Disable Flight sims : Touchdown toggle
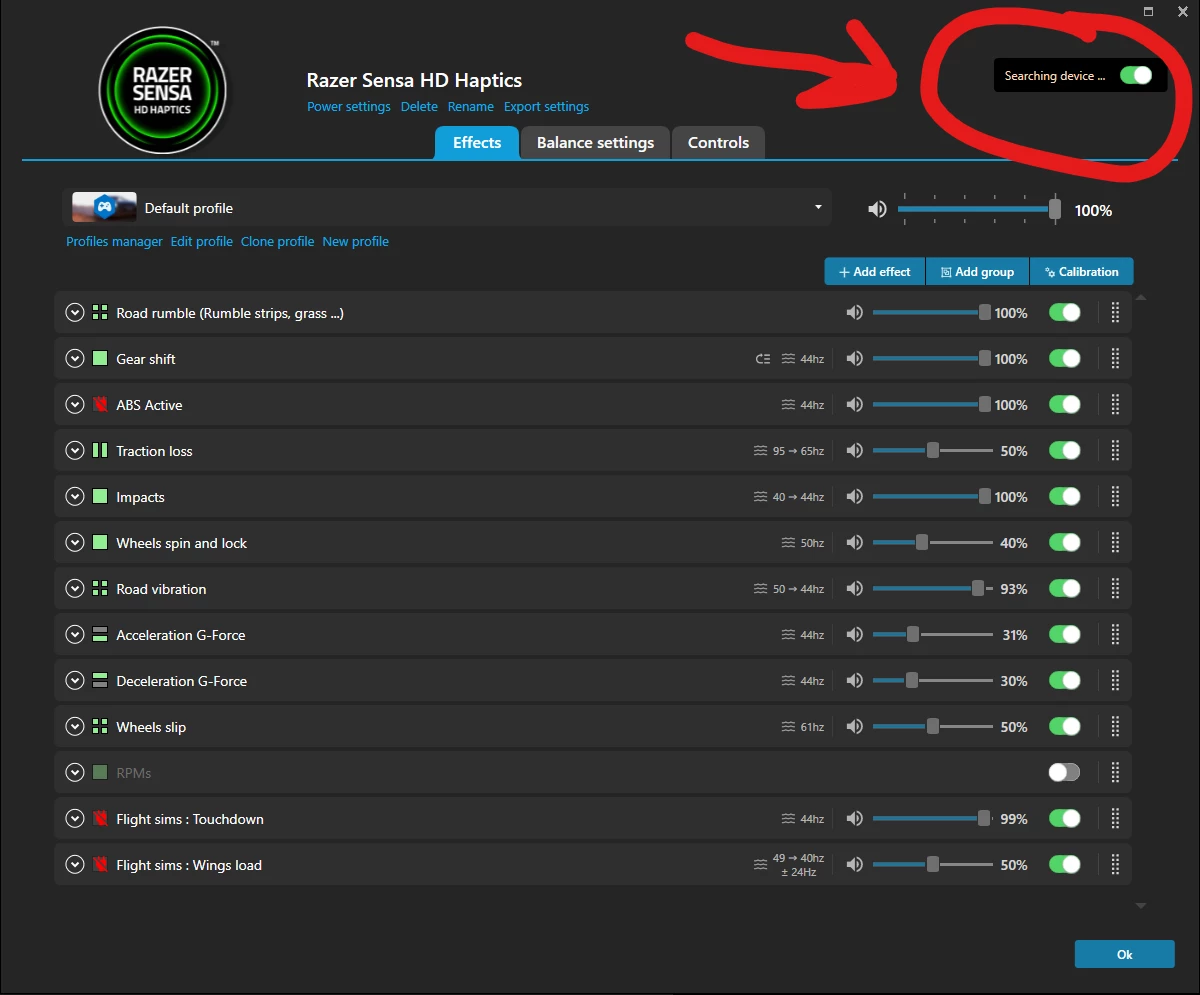Image resolution: width=1200 pixels, height=995 pixels. (x=1064, y=819)
